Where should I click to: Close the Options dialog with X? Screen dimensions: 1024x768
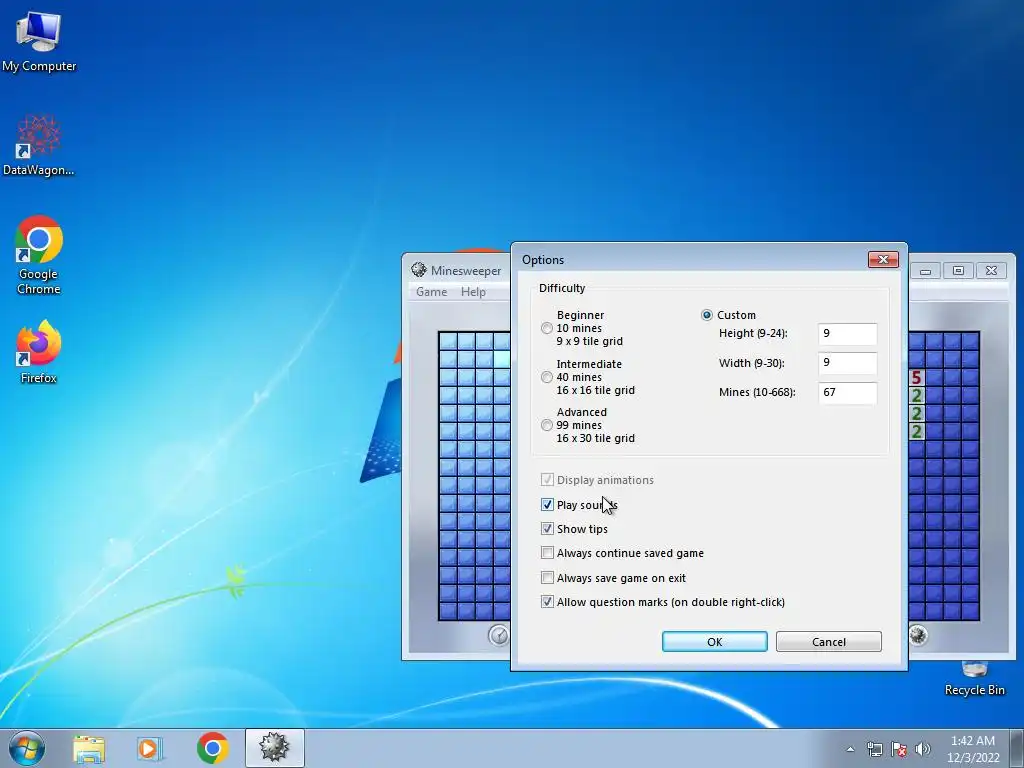(x=883, y=259)
